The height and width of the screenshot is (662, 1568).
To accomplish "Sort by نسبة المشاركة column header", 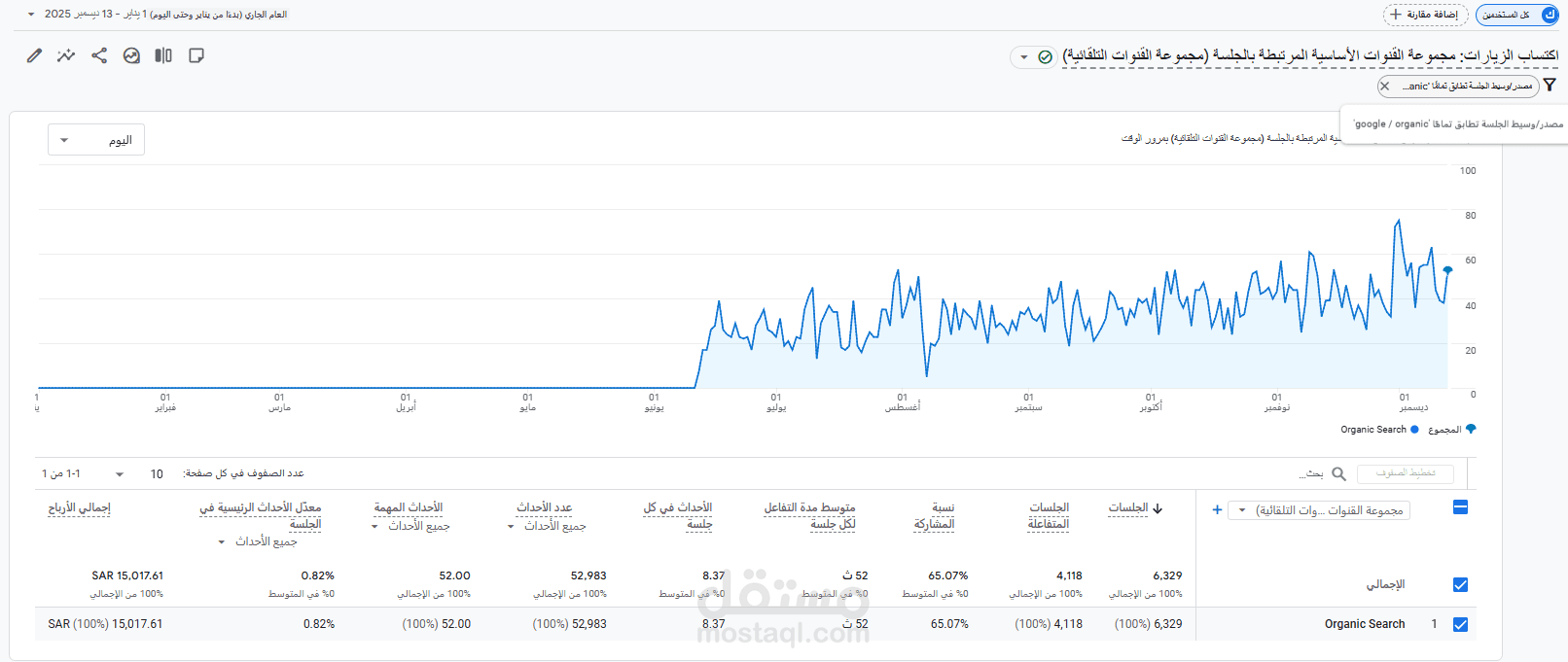I will pyautogui.click(x=934, y=515).
